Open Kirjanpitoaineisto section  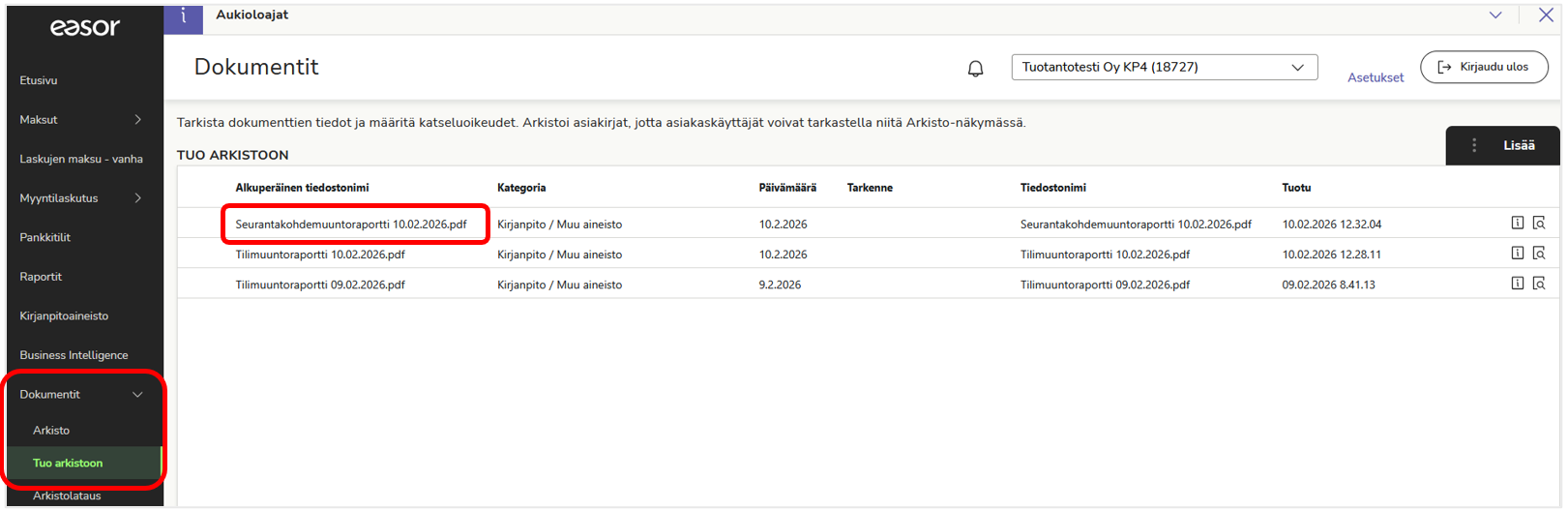pyautogui.click(x=64, y=315)
